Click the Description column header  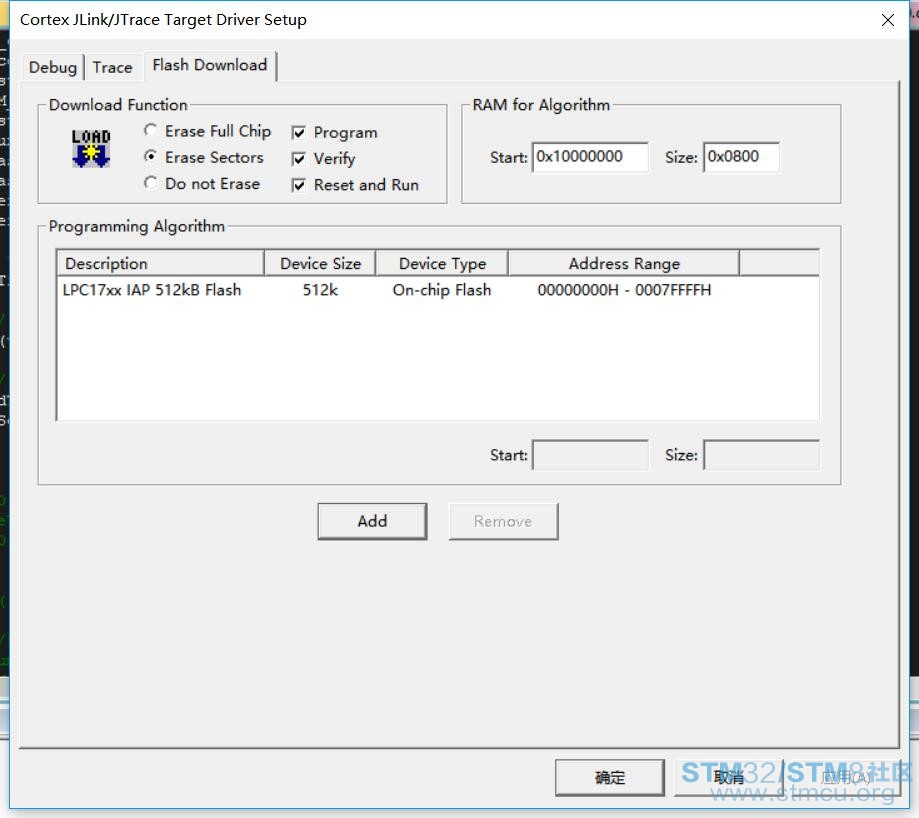(x=160, y=264)
